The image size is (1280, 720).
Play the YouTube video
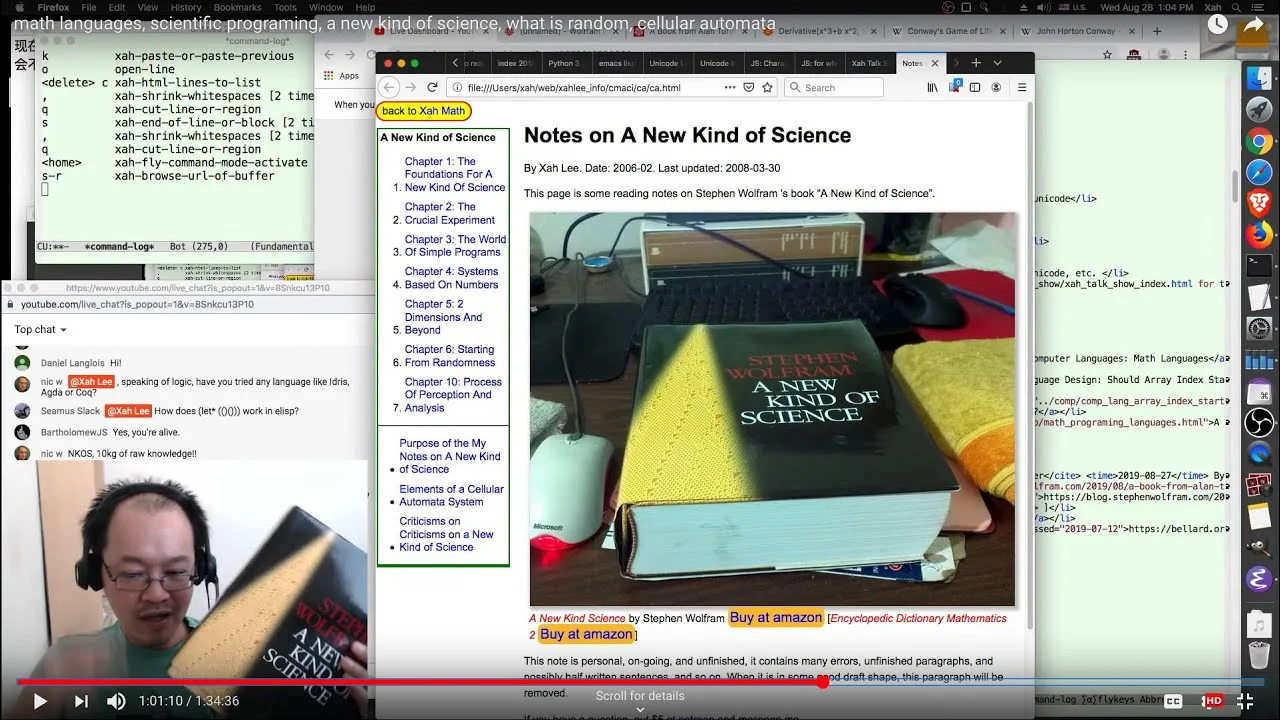[x=40, y=701]
